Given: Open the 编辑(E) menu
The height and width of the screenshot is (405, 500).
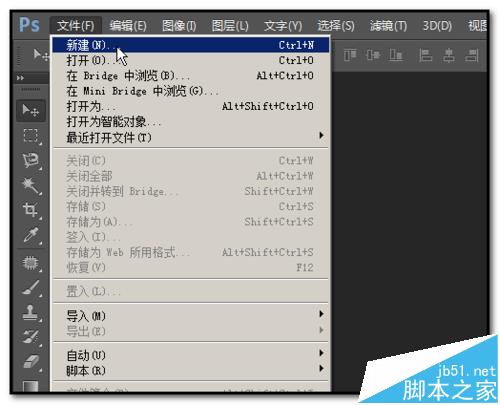Looking at the screenshot, I should 128,25.
